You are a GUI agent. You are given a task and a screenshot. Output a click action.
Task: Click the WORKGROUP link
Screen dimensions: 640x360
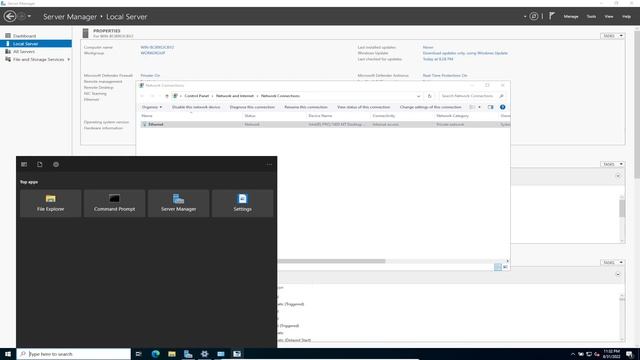pos(153,53)
